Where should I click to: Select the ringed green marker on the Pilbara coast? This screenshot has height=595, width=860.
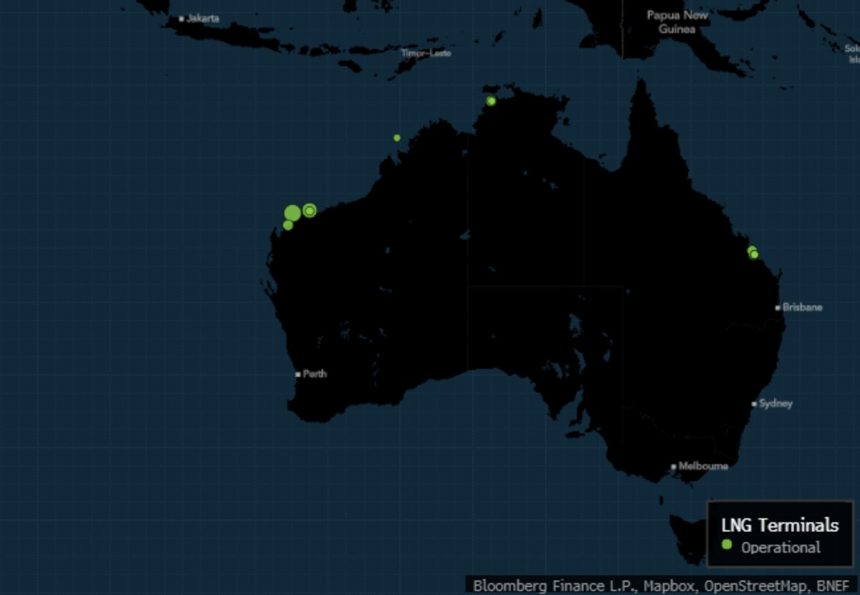coord(310,210)
